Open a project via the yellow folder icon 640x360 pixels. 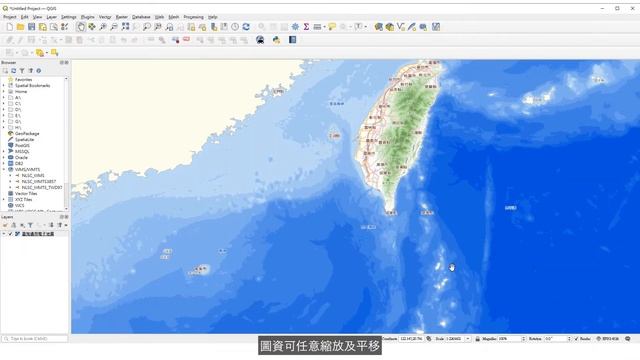click(x=20, y=27)
